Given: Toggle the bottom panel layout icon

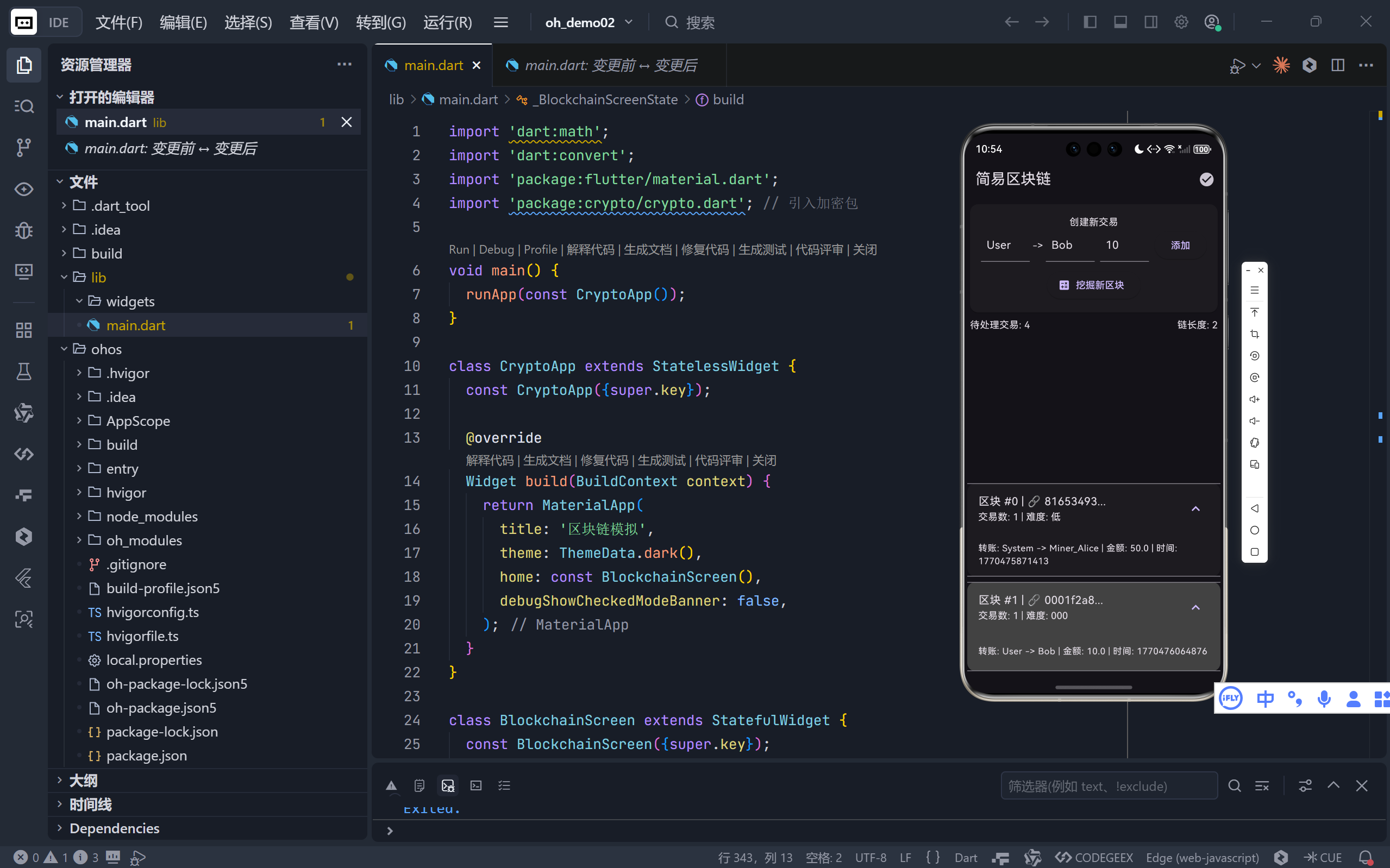Looking at the screenshot, I should pyautogui.click(x=1120, y=22).
